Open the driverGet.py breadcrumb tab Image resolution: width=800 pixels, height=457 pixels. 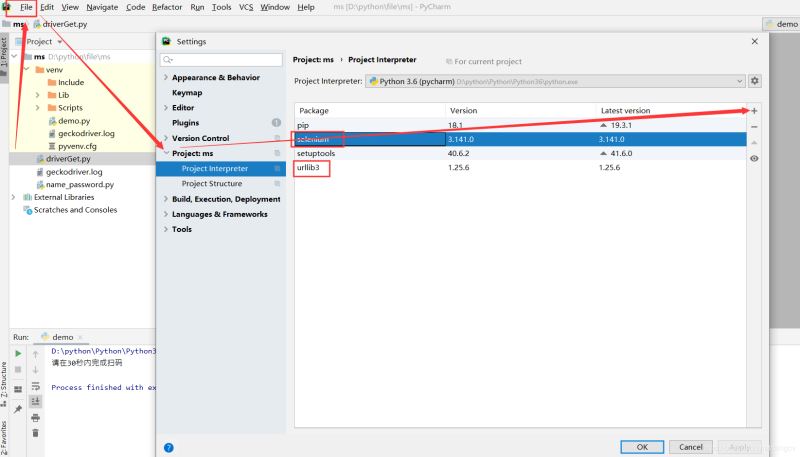(x=60, y=24)
